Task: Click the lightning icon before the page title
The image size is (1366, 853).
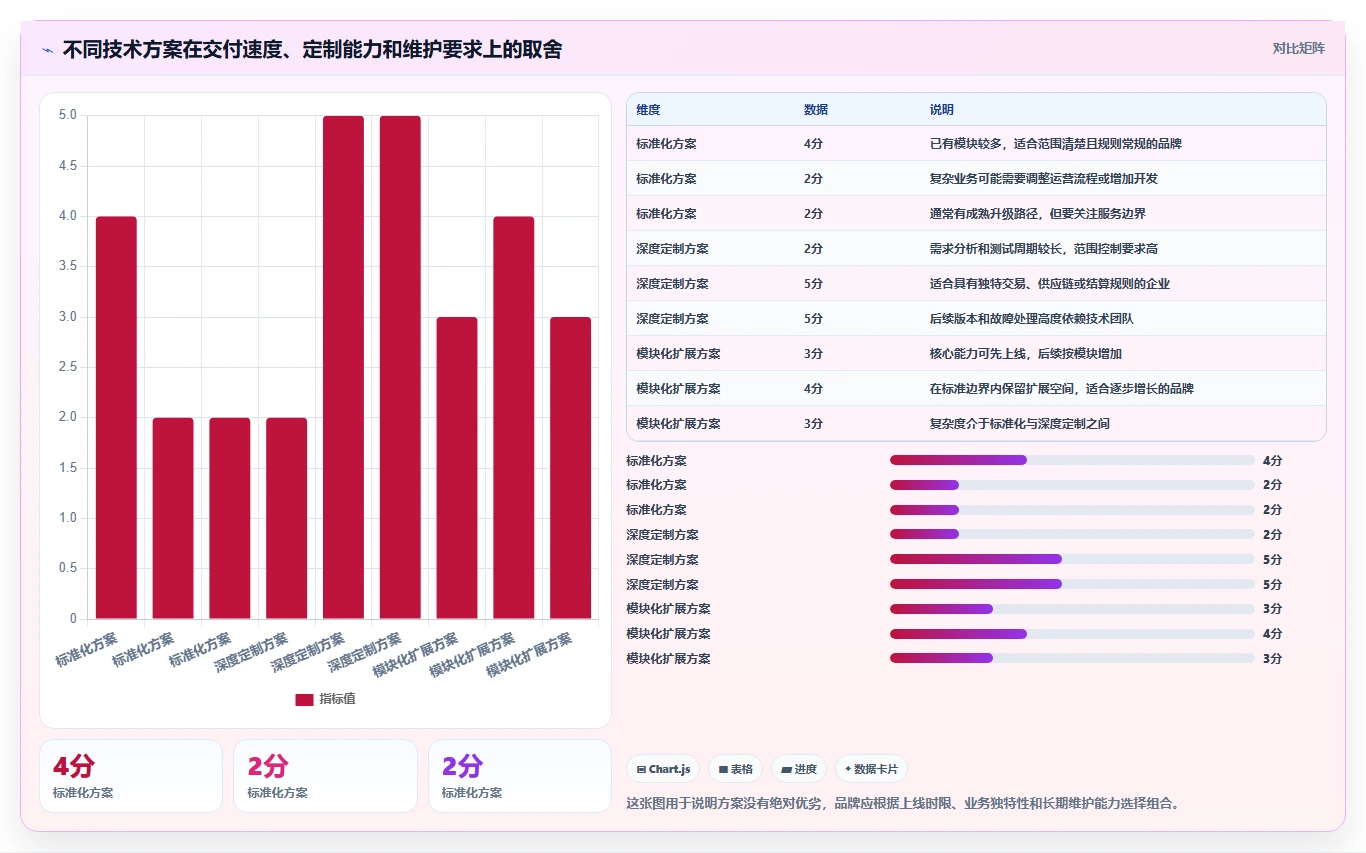Action: click(47, 49)
